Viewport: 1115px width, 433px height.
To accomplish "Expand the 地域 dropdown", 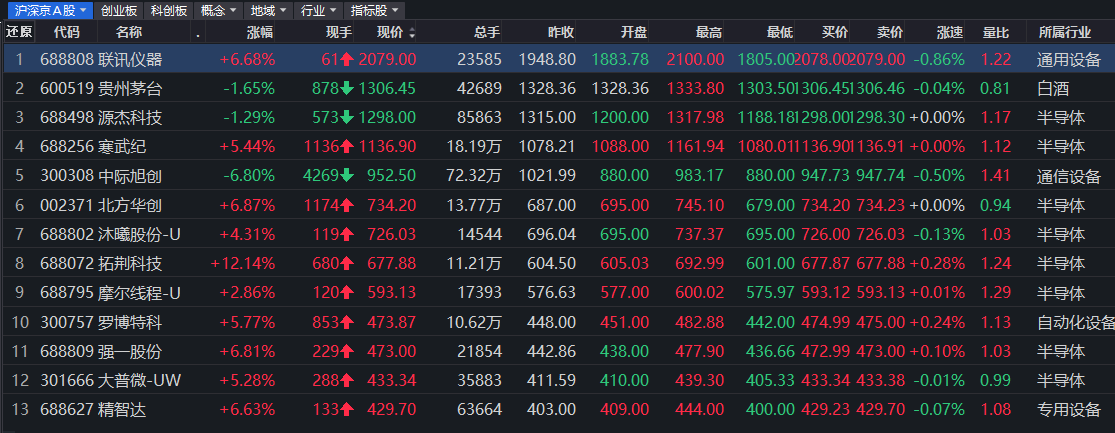I will coord(268,10).
